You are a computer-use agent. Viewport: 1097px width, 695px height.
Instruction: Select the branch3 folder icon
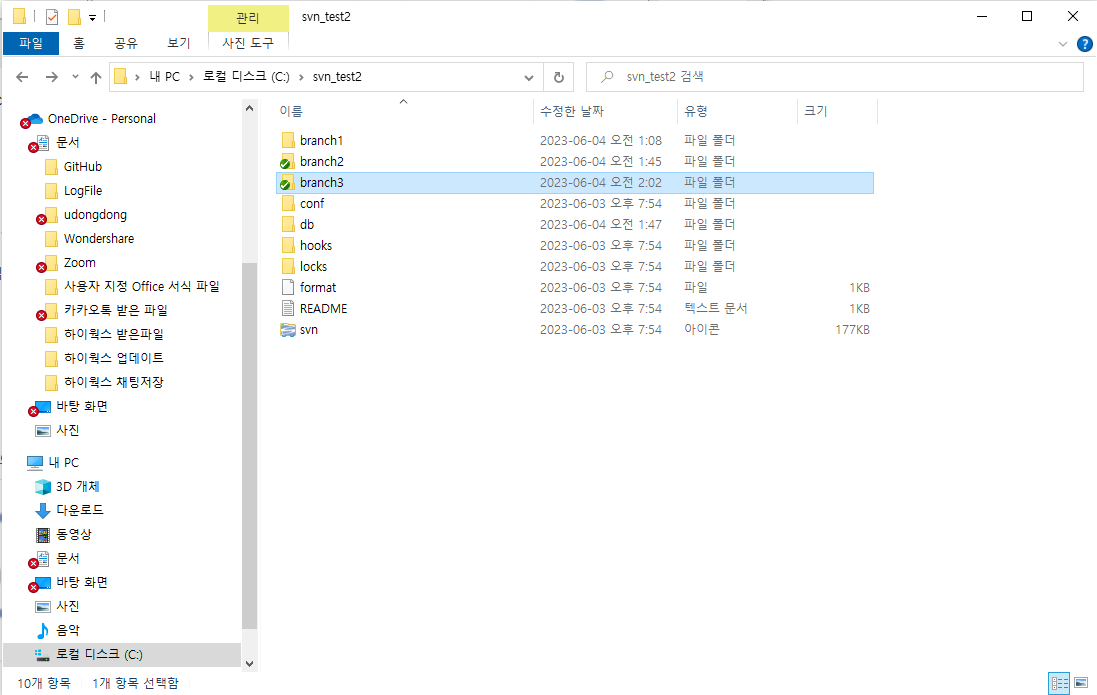287,183
